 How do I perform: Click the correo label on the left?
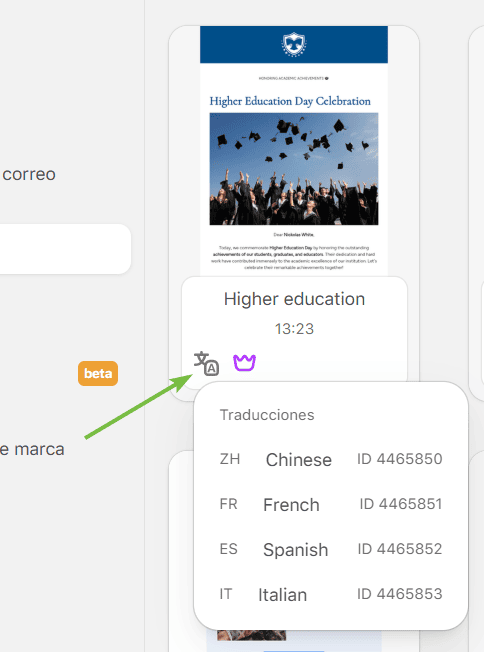coord(29,174)
